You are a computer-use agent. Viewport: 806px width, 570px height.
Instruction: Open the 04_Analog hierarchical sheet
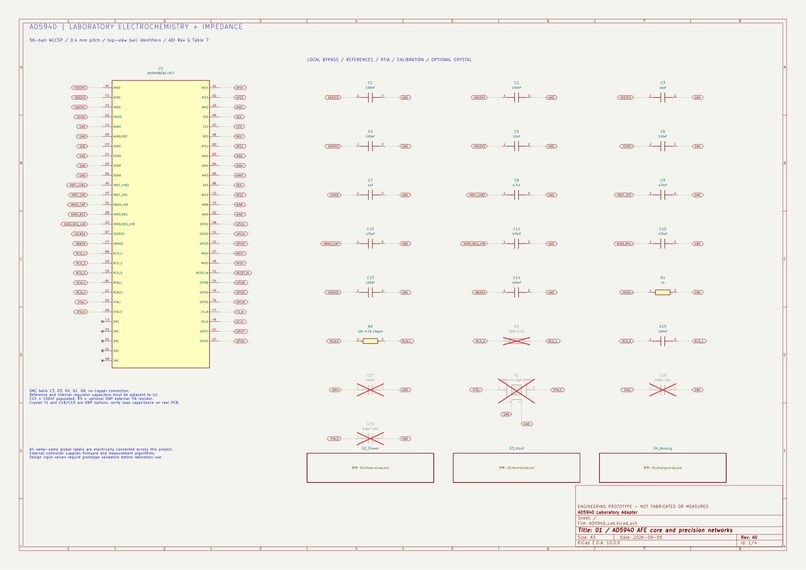(x=663, y=468)
